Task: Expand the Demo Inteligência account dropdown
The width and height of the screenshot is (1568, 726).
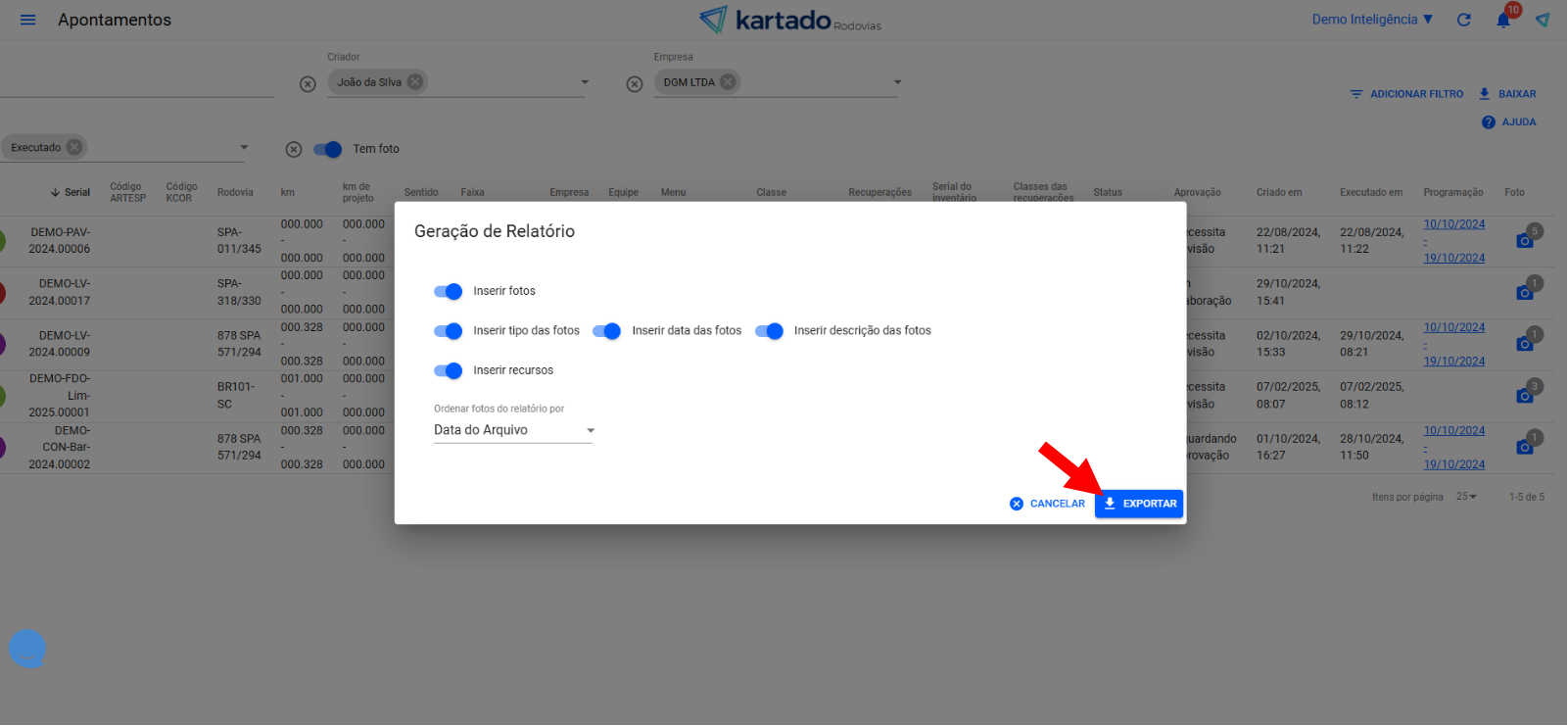Action: pyautogui.click(x=1372, y=20)
